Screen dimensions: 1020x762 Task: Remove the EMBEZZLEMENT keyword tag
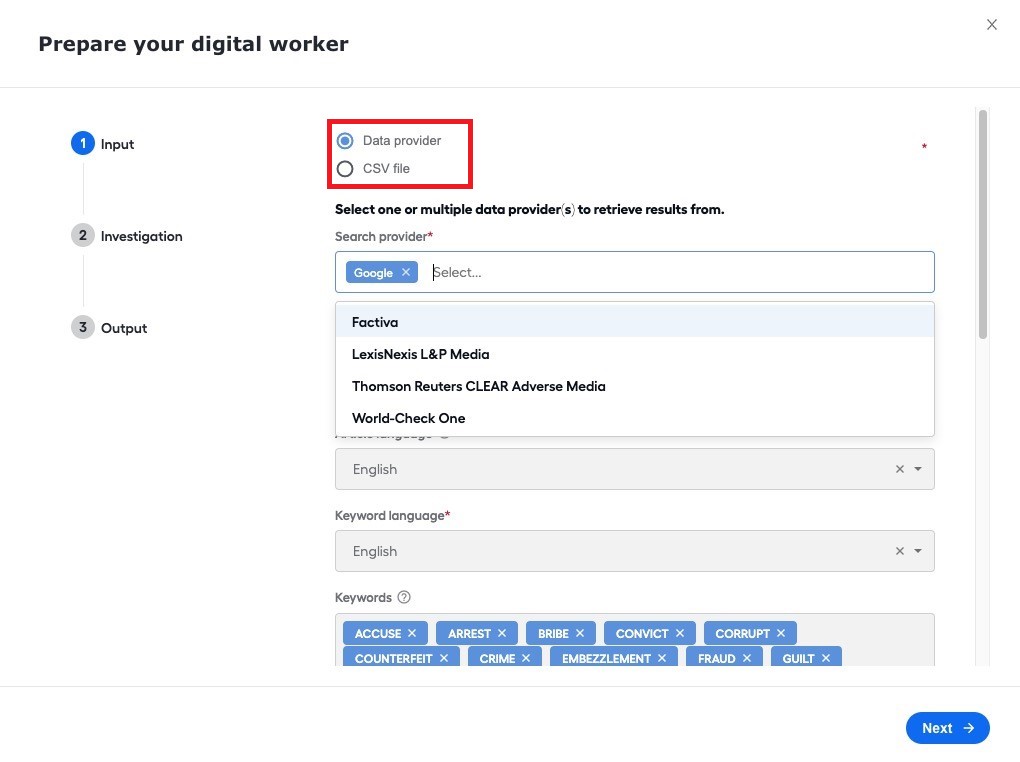(x=662, y=659)
